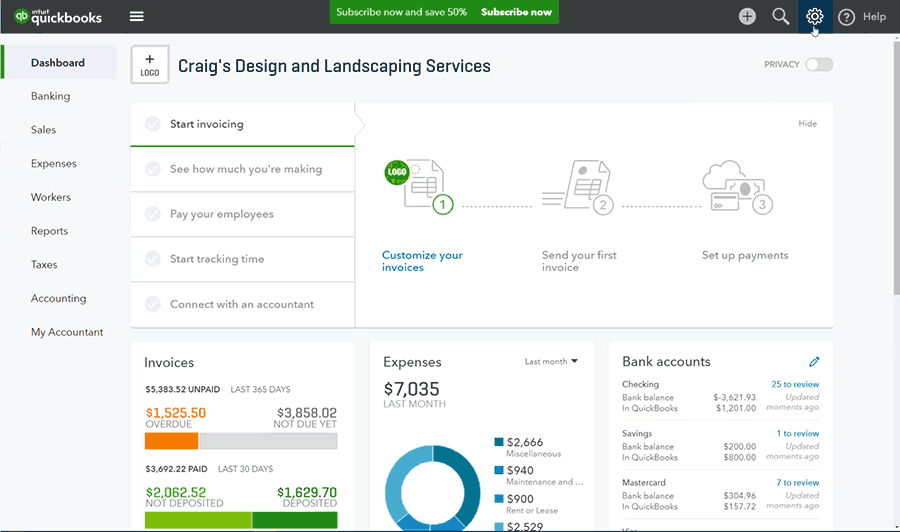Expand the Start tracking time step
900x532 pixels.
click(217, 259)
